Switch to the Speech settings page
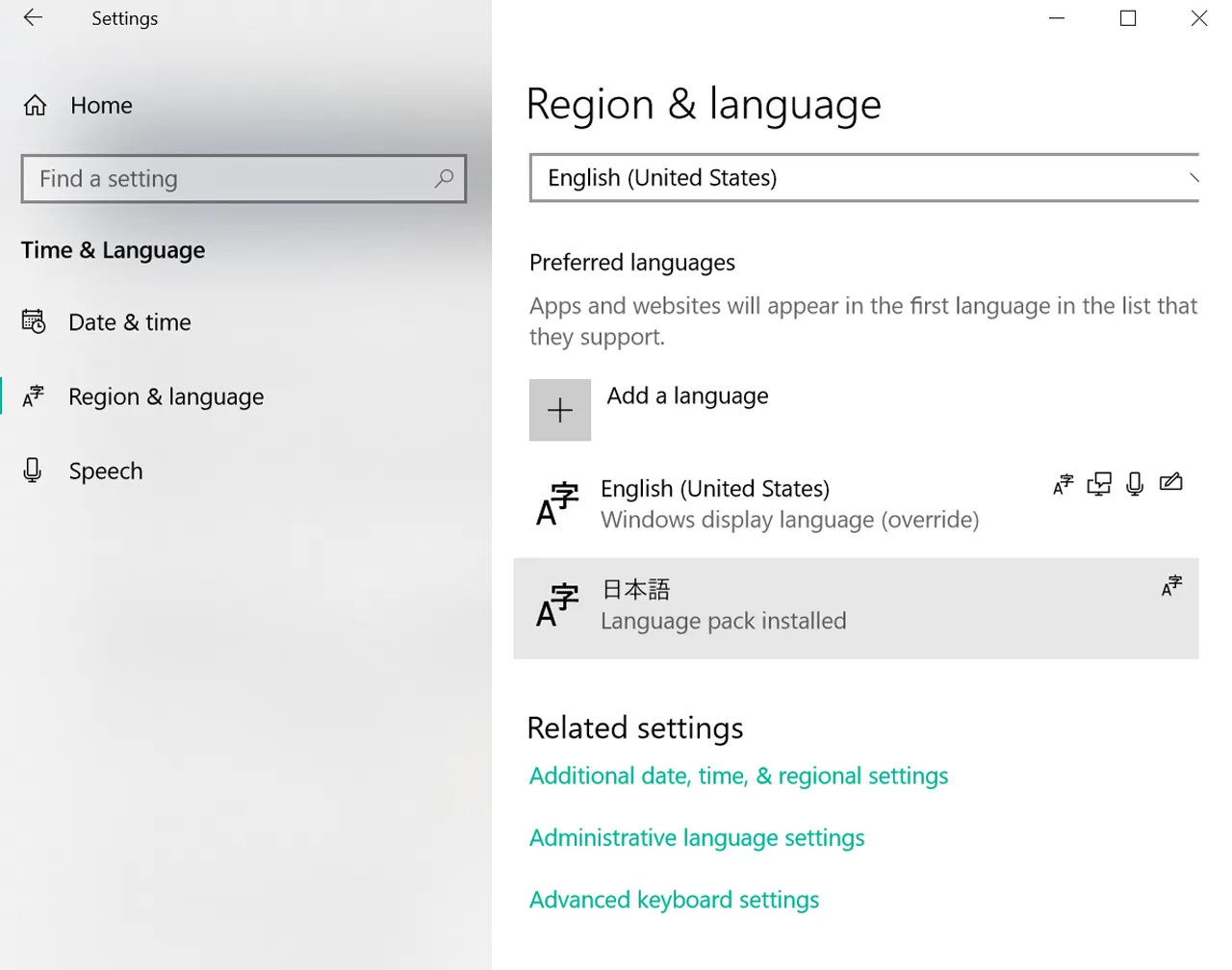This screenshot has height=970, width=1232. tap(106, 471)
